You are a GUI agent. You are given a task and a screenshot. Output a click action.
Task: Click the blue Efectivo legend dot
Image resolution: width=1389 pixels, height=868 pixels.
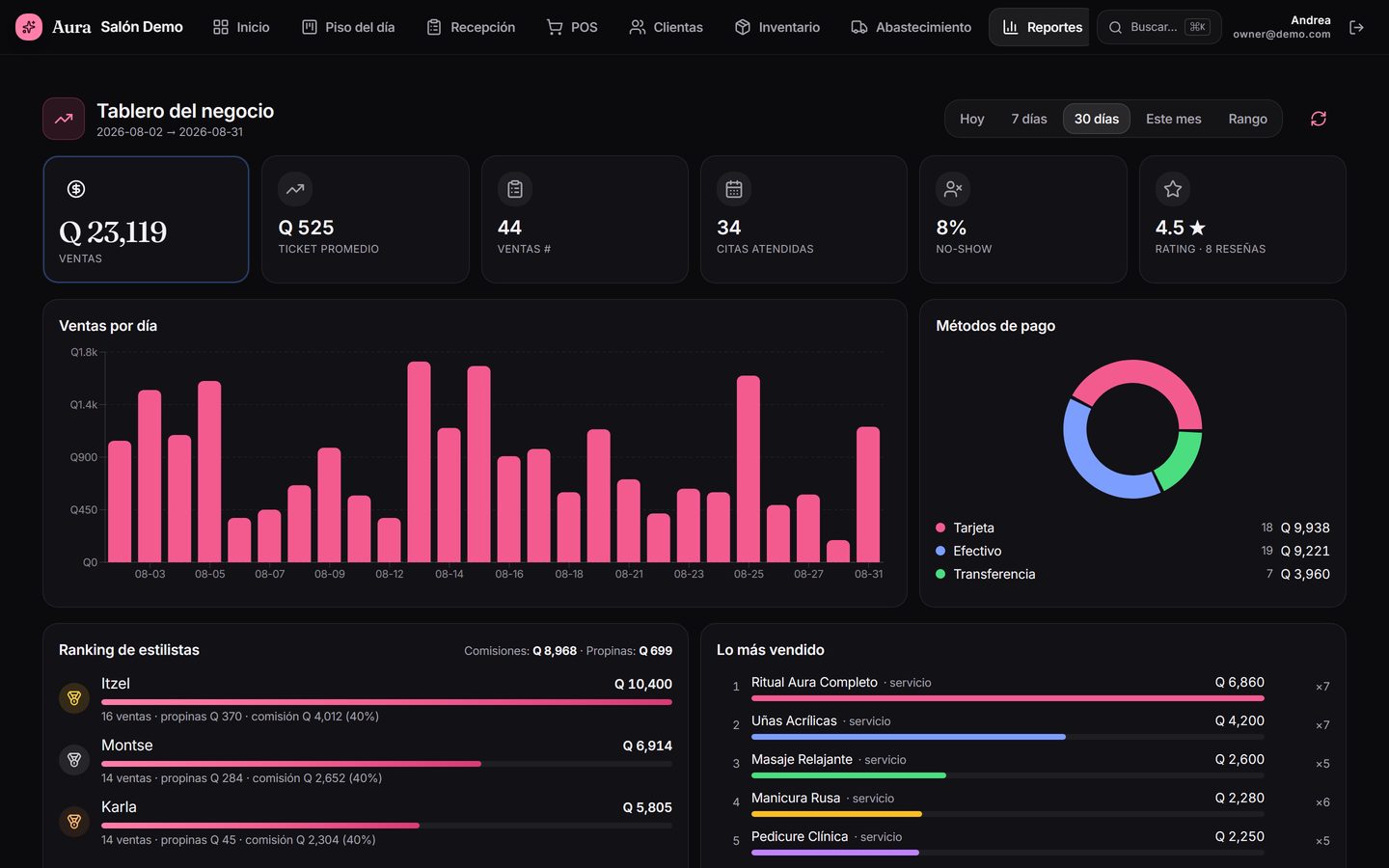click(940, 551)
